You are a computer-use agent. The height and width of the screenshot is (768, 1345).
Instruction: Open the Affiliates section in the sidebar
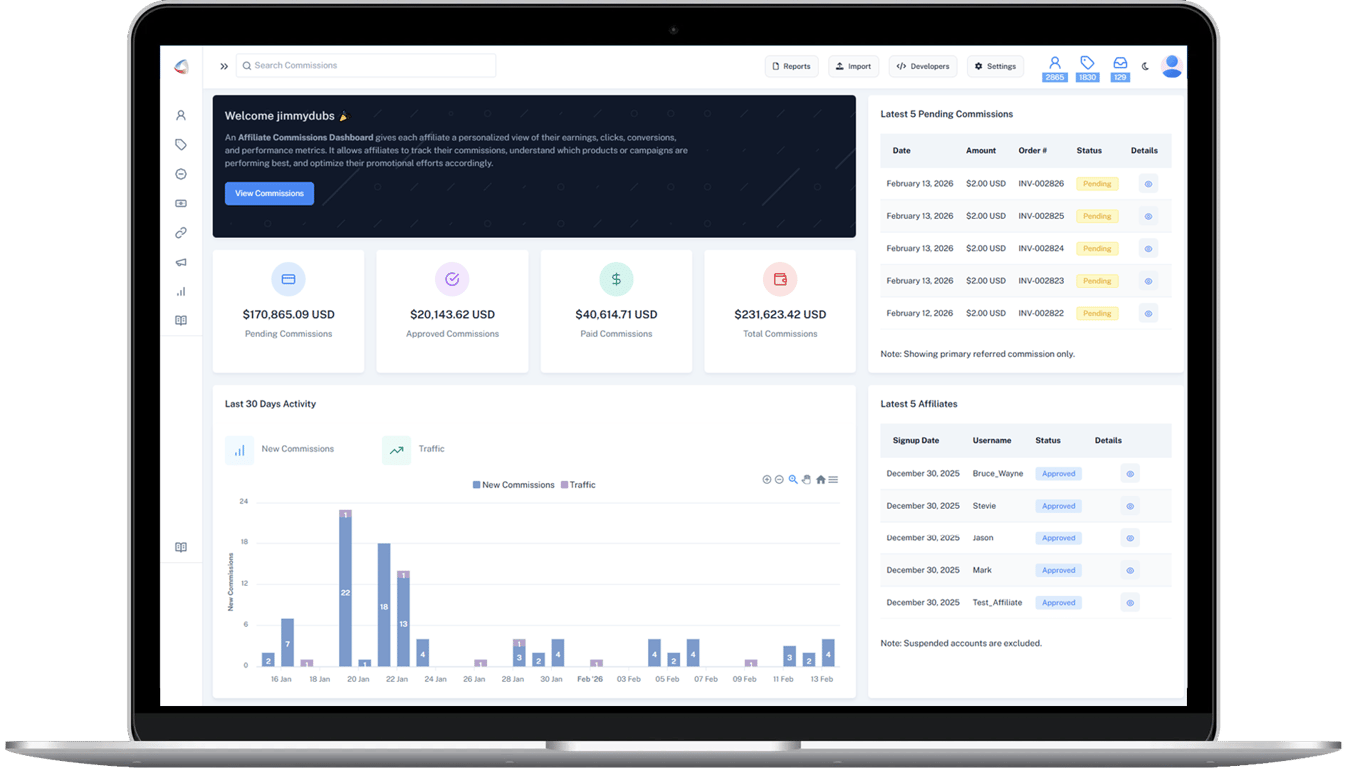[181, 115]
